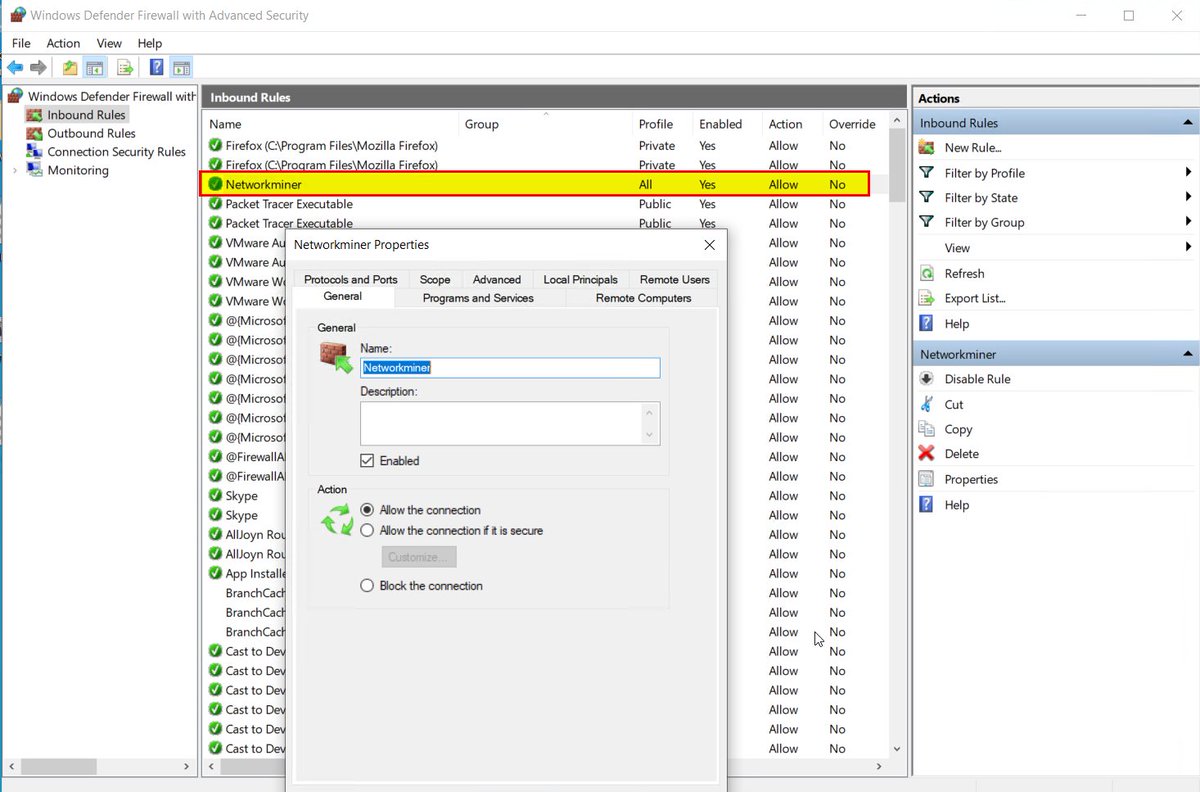Switch to the Protocols and Ports tab
The width and height of the screenshot is (1200, 792).
tap(350, 279)
